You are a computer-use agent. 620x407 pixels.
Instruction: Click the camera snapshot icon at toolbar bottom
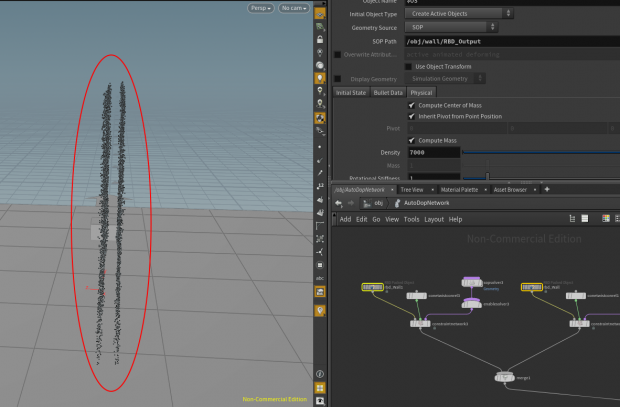(320, 401)
